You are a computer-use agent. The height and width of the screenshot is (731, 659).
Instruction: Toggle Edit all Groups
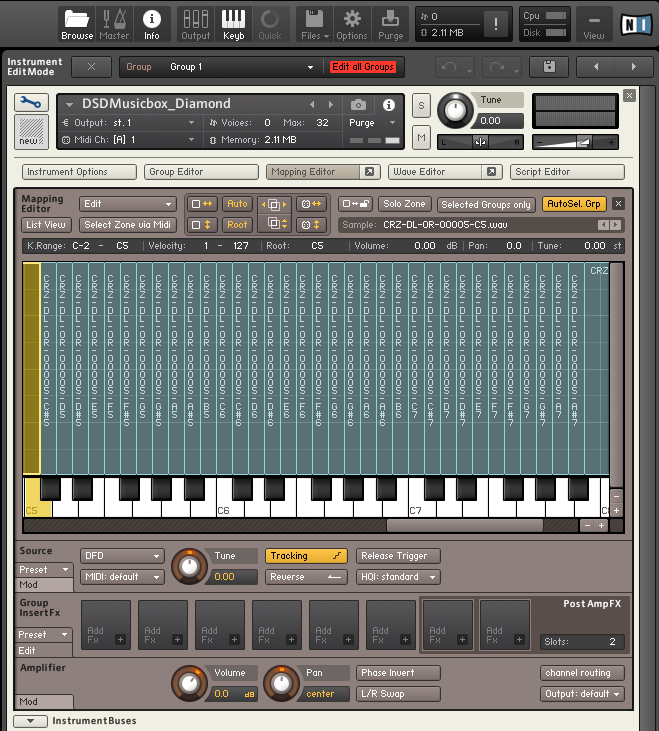click(x=363, y=67)
